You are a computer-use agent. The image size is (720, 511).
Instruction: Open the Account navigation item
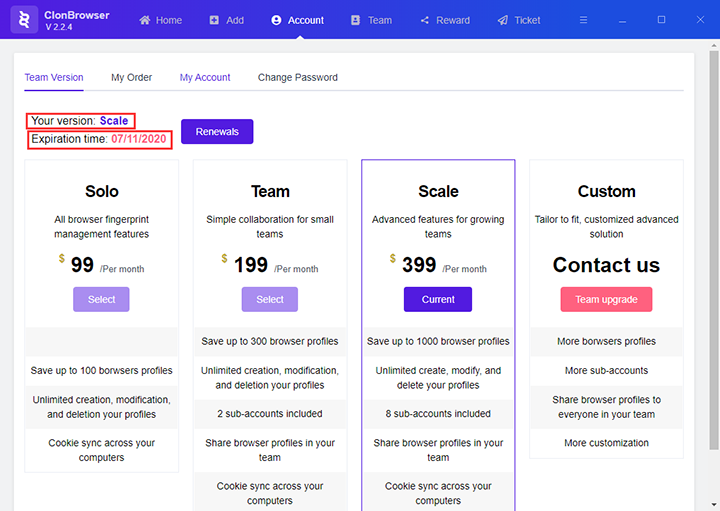[298, 20]
